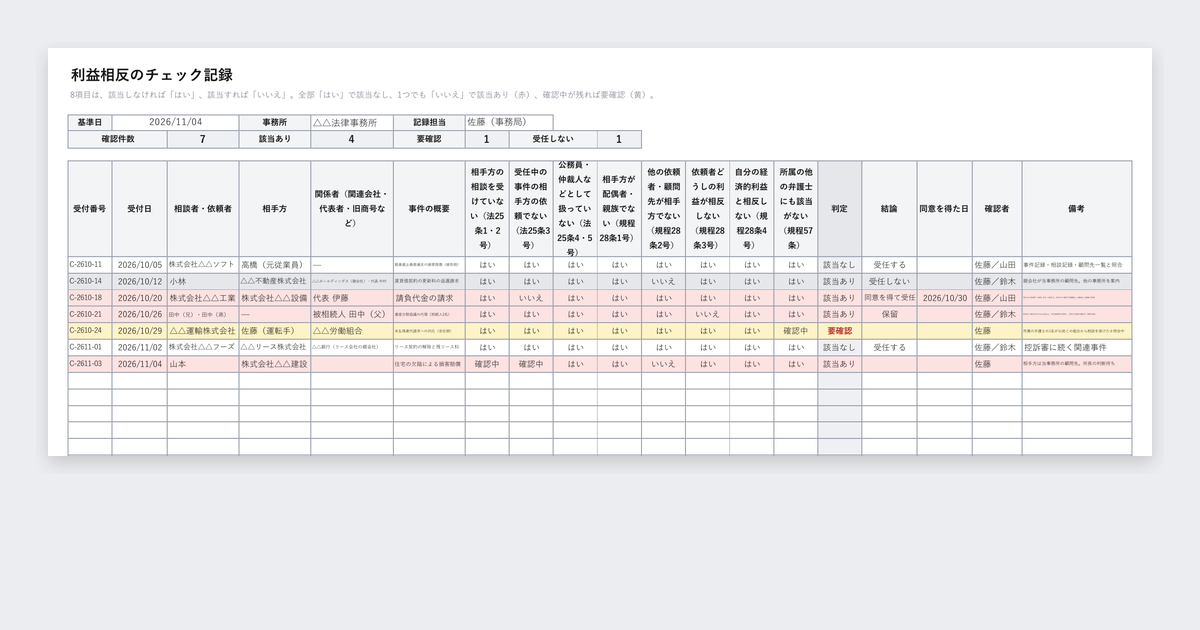This screenshot has width=1200, height=630.
Task: Select receipt number cell C-2610-21
Action: click(x=90, y=314)
